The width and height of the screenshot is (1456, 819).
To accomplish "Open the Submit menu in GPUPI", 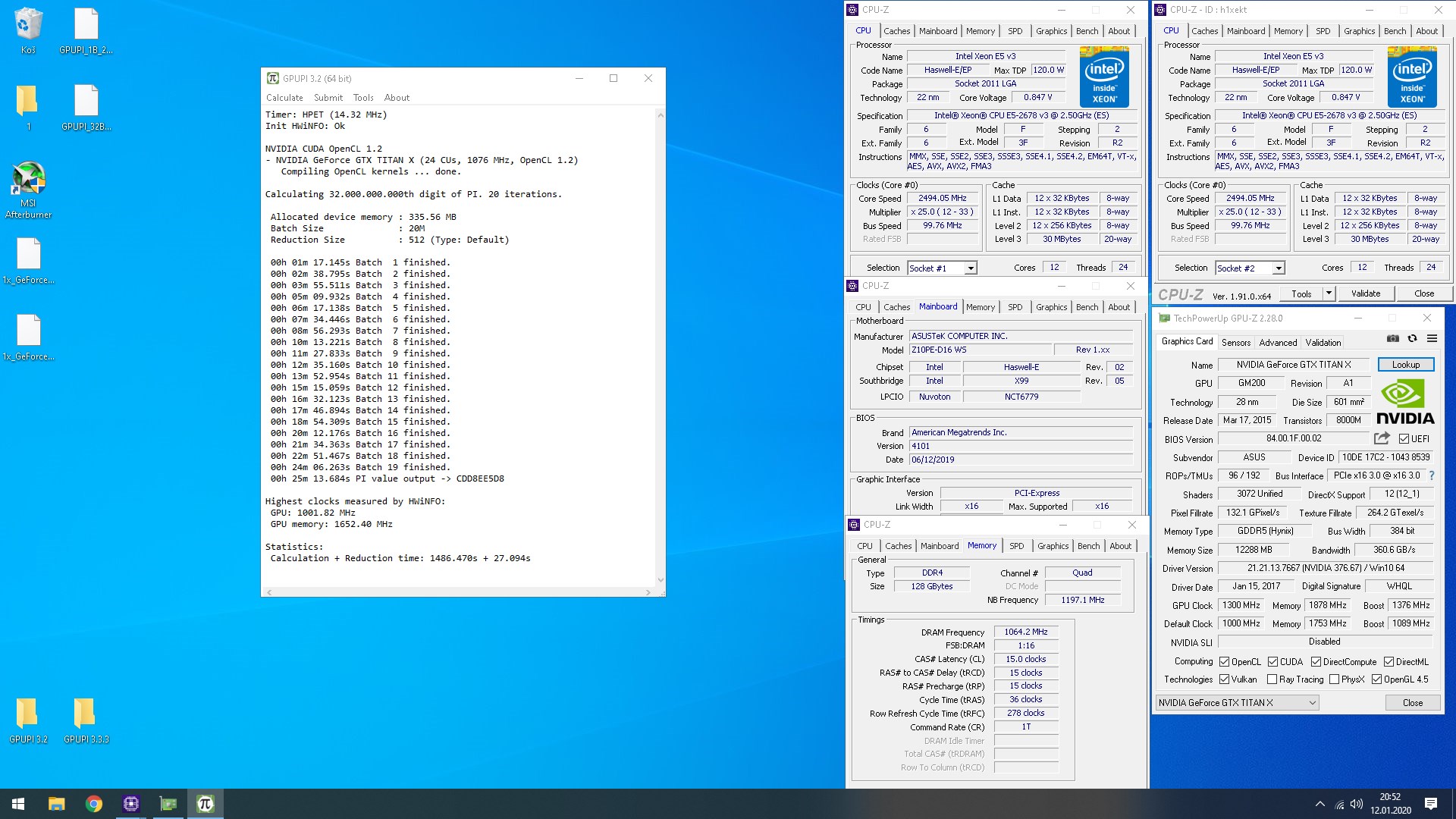I will point(328,98).
